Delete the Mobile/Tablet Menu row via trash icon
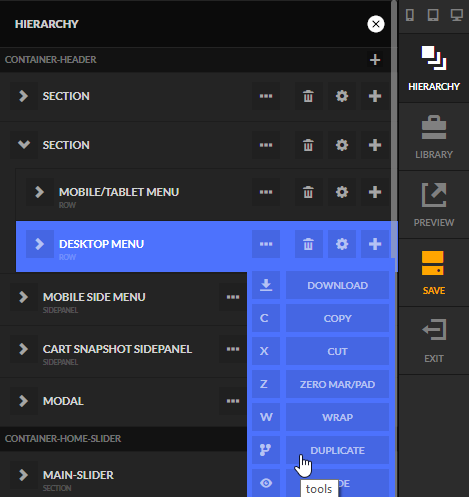 coord(308,192)
